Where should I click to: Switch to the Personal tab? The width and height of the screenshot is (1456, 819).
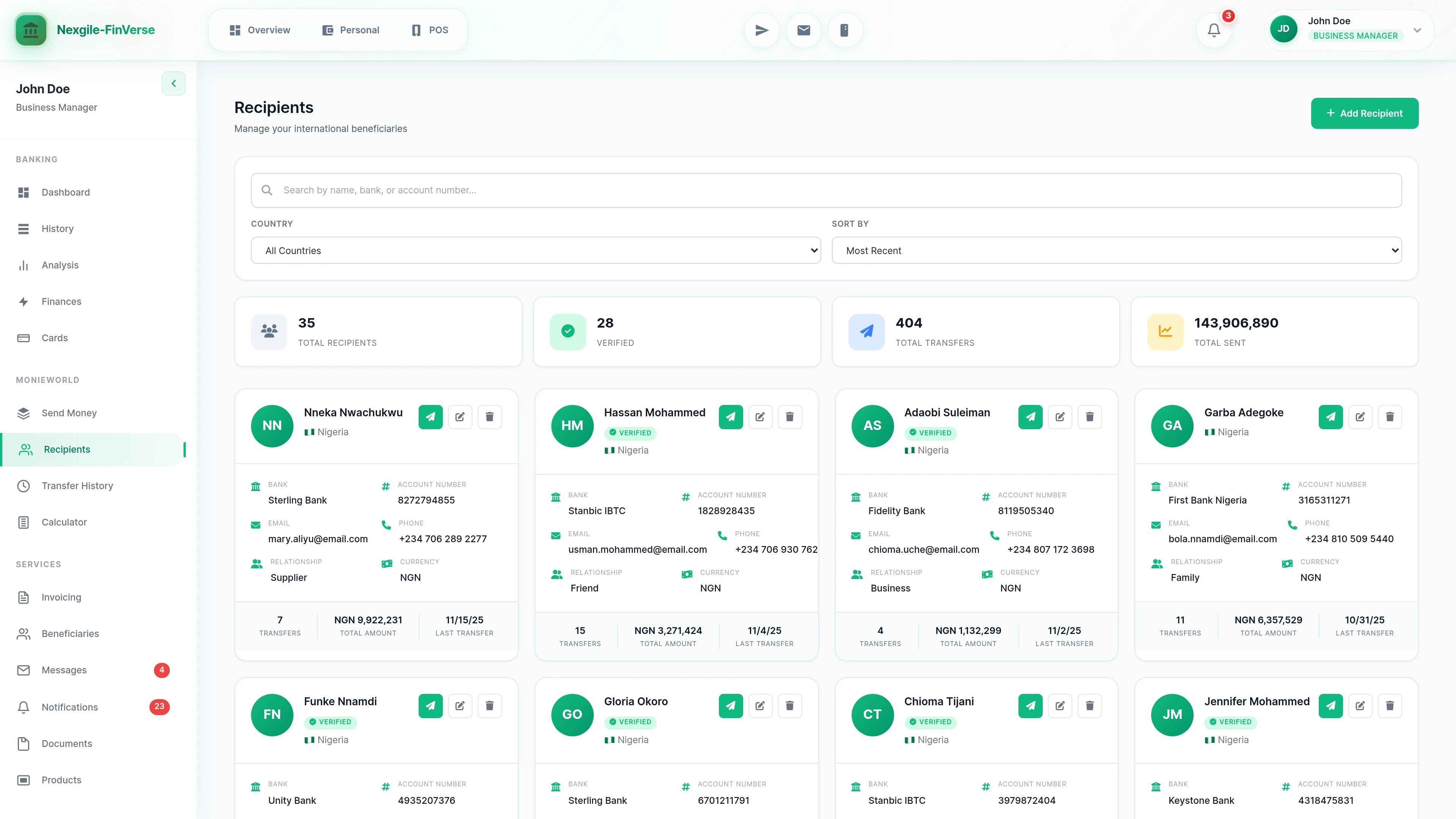[x=350, y=30]
